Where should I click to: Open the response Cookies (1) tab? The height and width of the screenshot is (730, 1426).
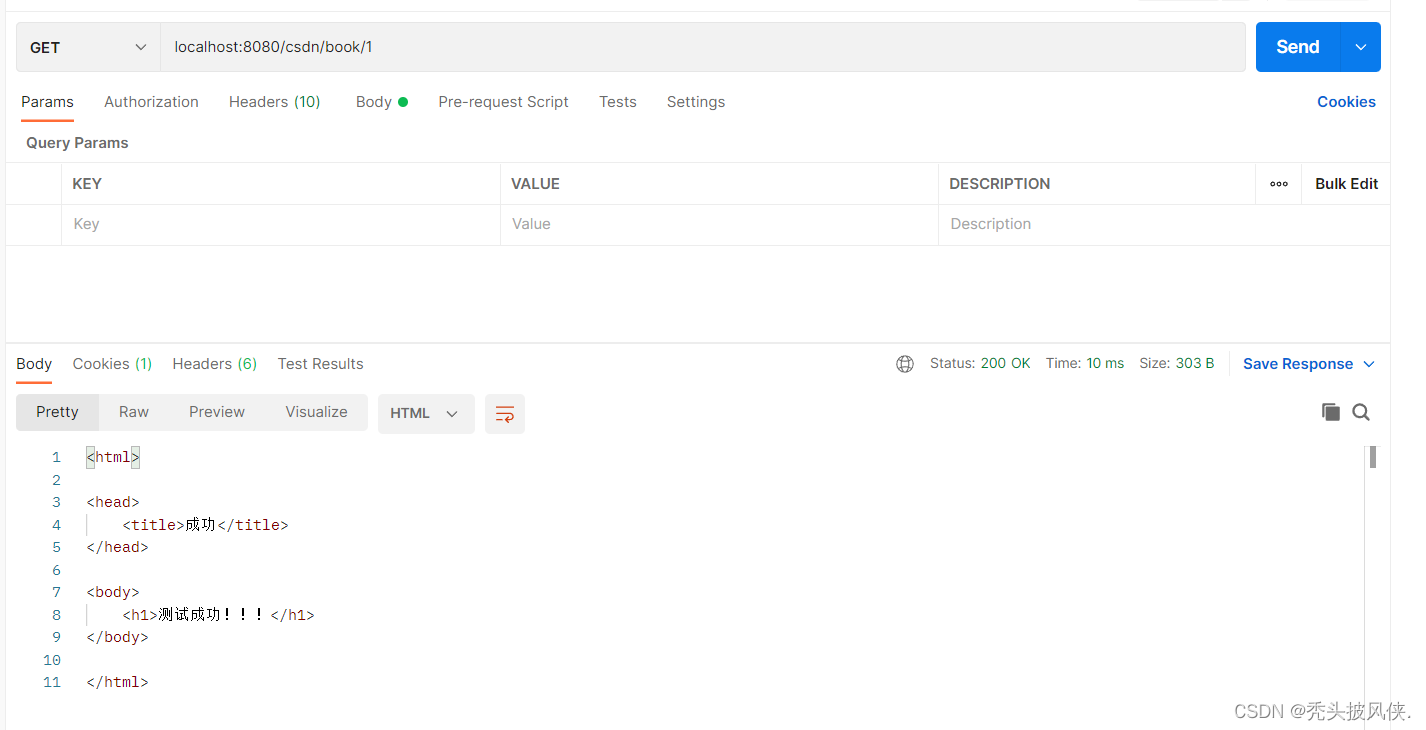click(112, 364)
